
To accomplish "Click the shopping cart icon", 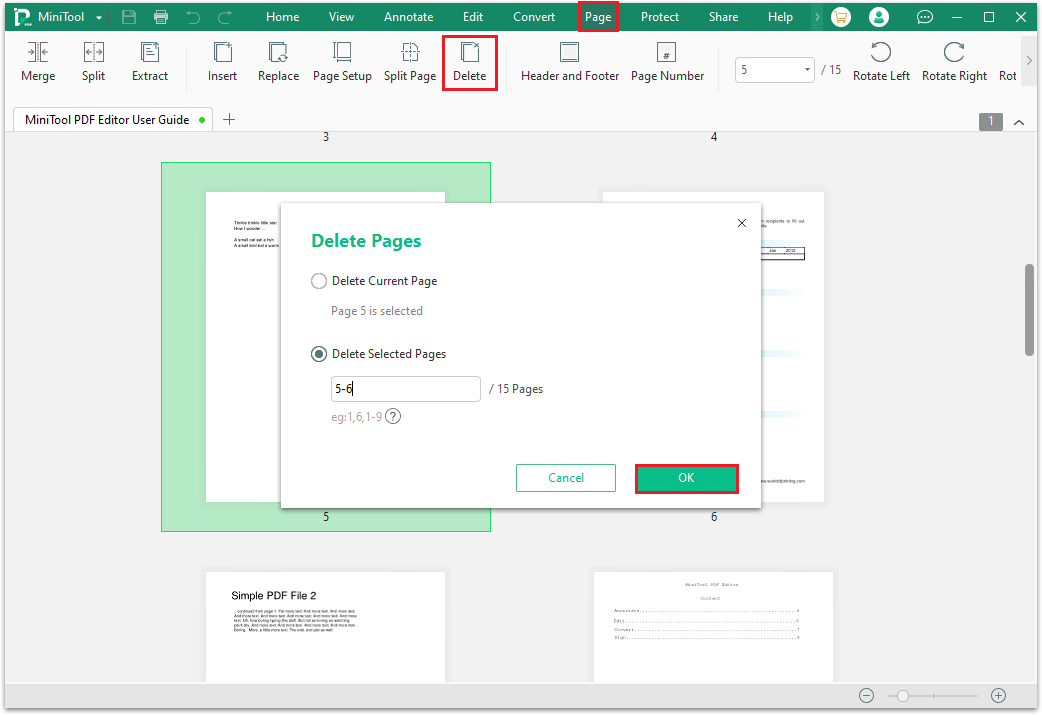I will [841, 17].
